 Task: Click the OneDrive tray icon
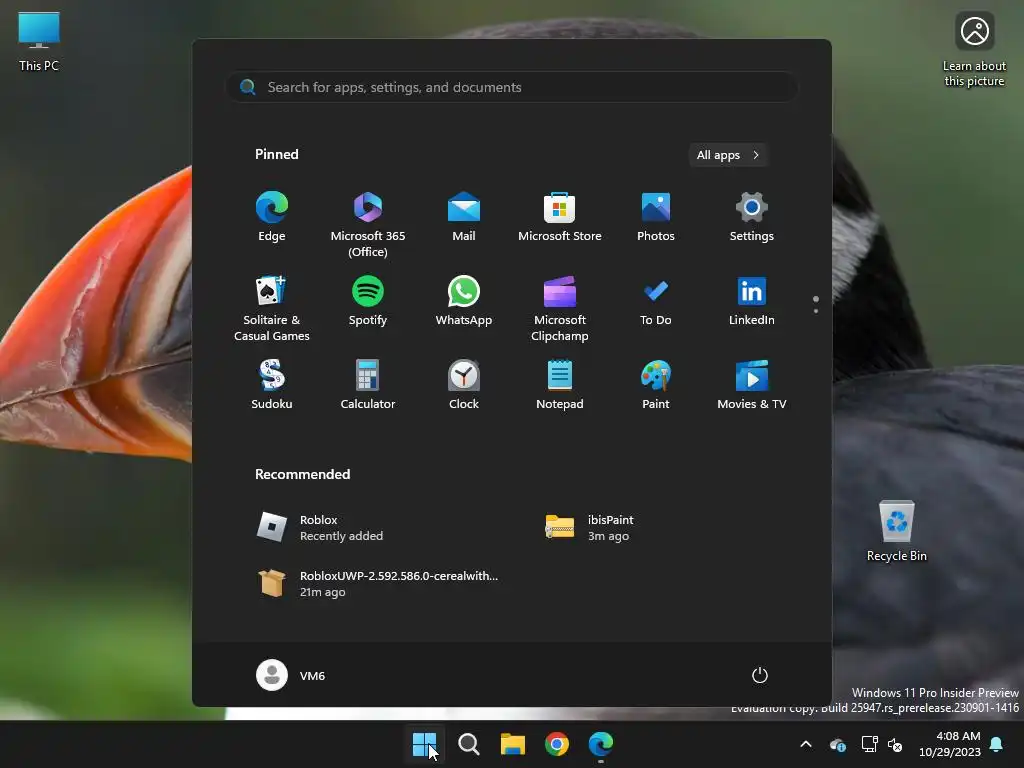click(x=837, y=744)
